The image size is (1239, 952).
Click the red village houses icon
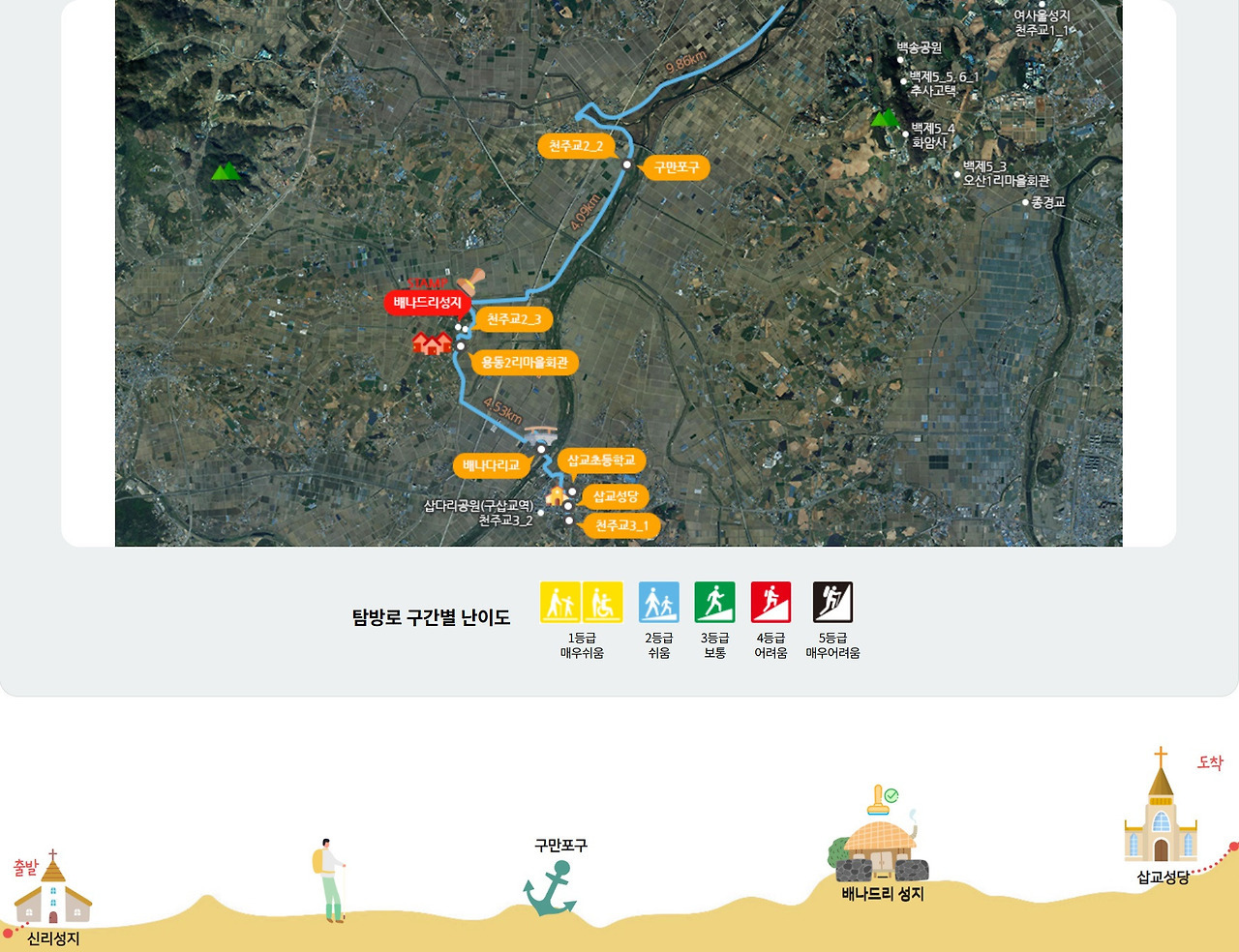[x=432, y=342]
